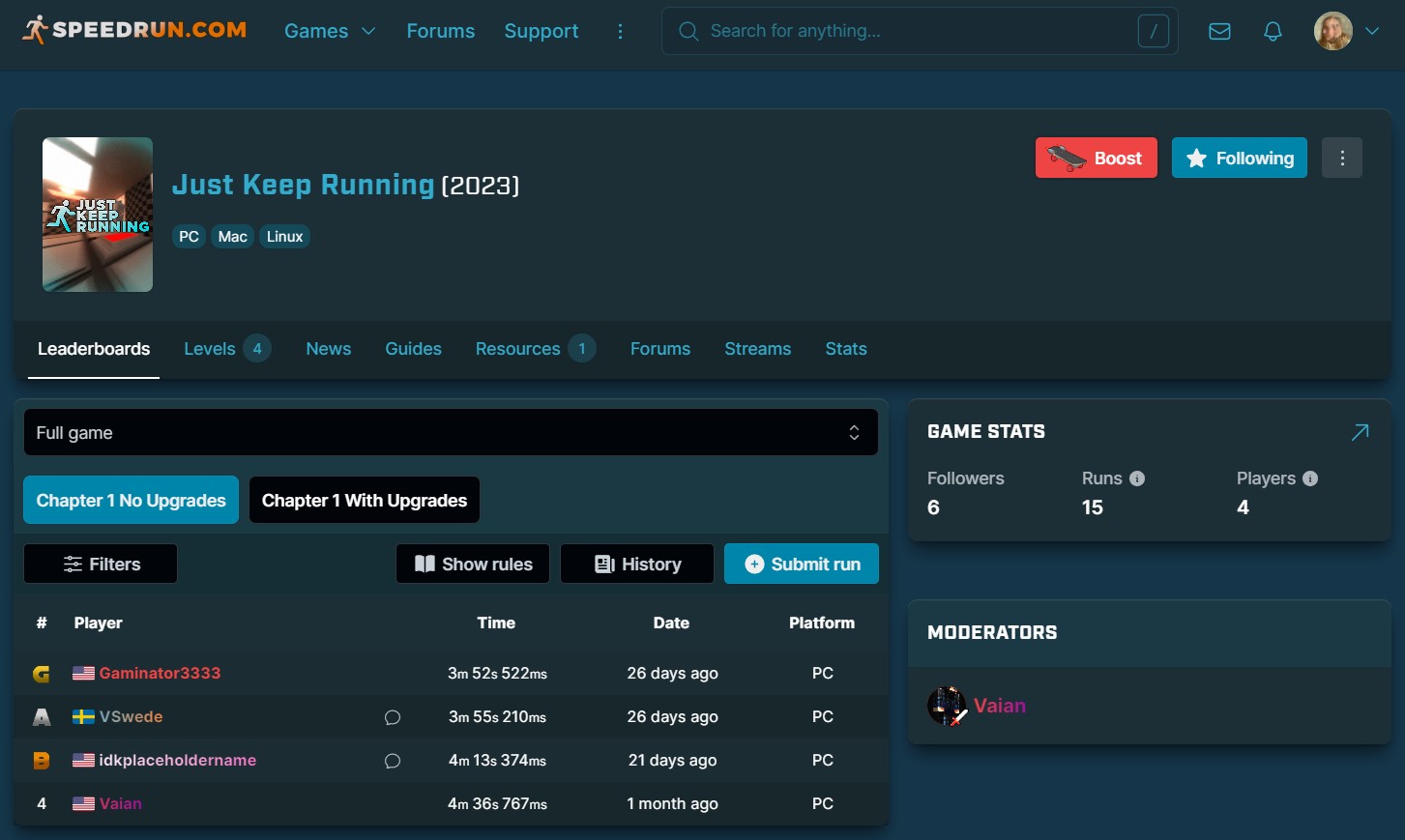Open VSwede's run comment icon

(393, 717)
